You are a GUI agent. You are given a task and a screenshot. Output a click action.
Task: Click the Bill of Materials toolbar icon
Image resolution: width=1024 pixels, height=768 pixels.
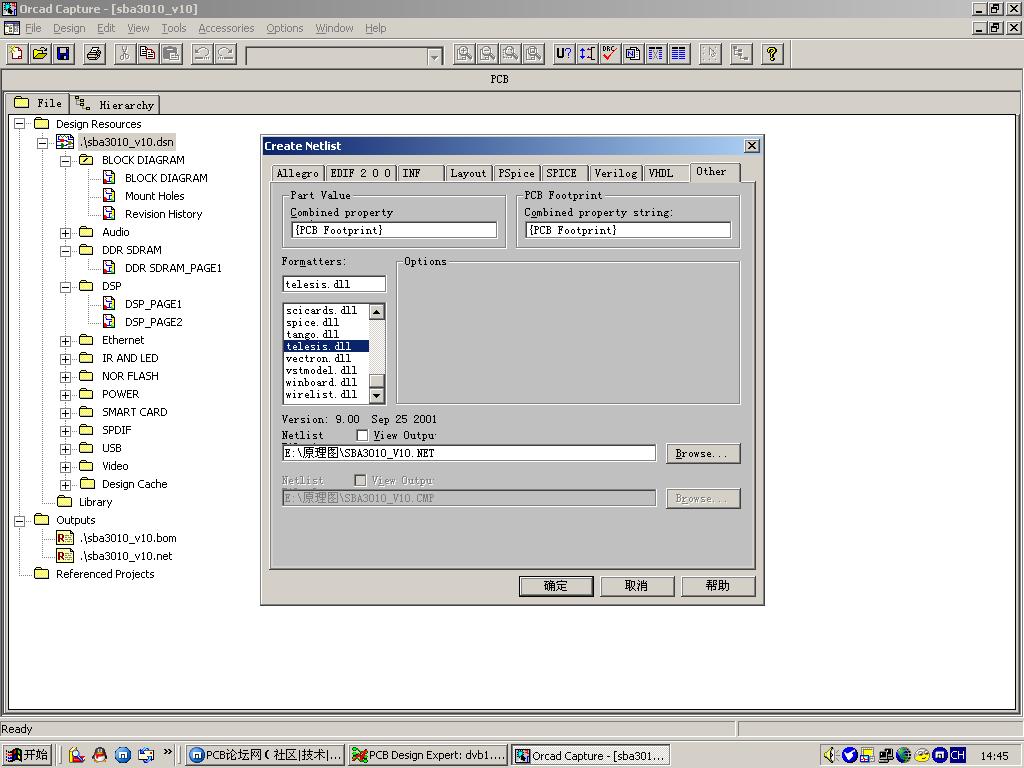coord(679,54)
